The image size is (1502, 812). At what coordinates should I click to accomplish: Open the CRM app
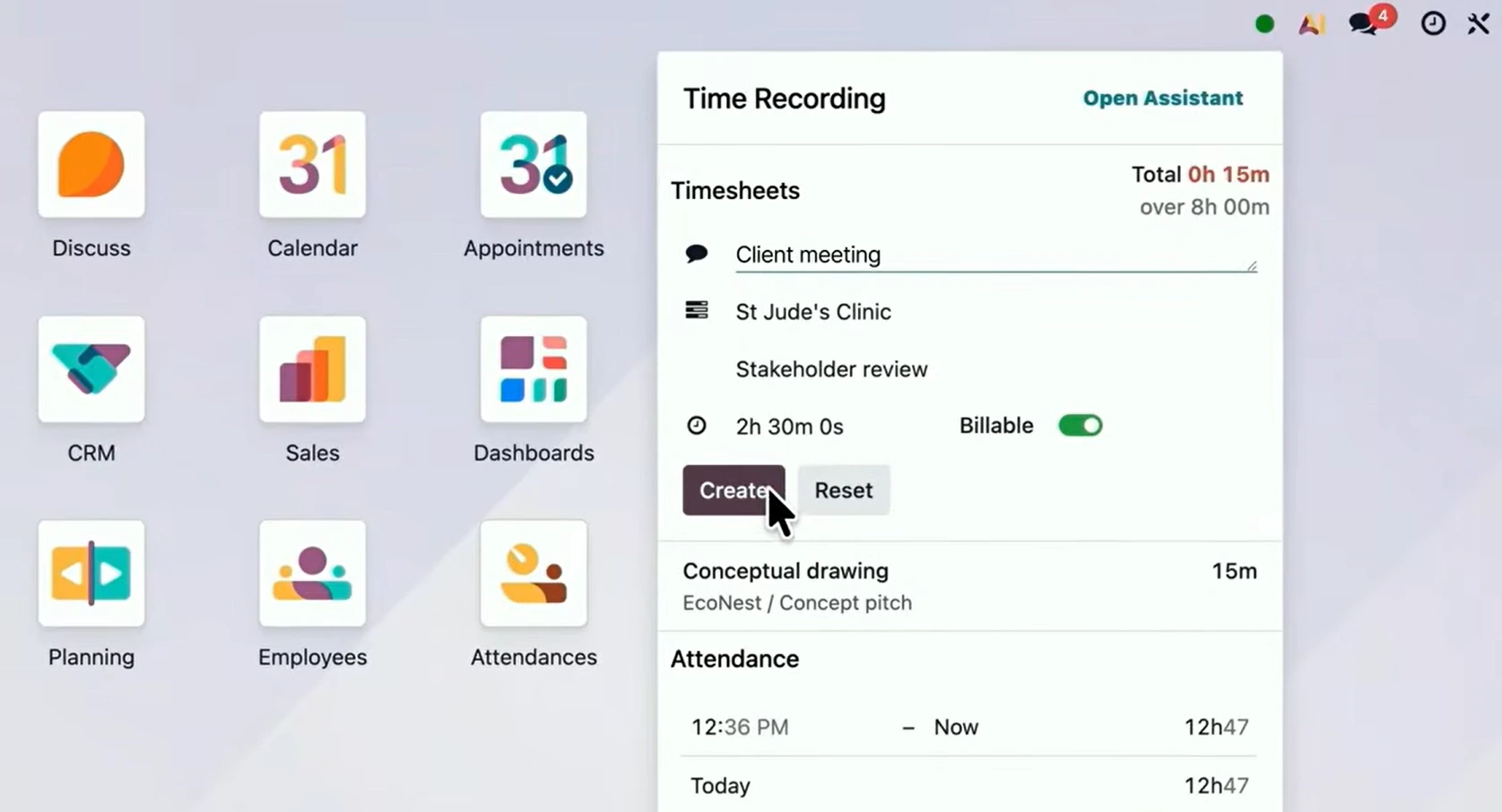tap(91, 369)
